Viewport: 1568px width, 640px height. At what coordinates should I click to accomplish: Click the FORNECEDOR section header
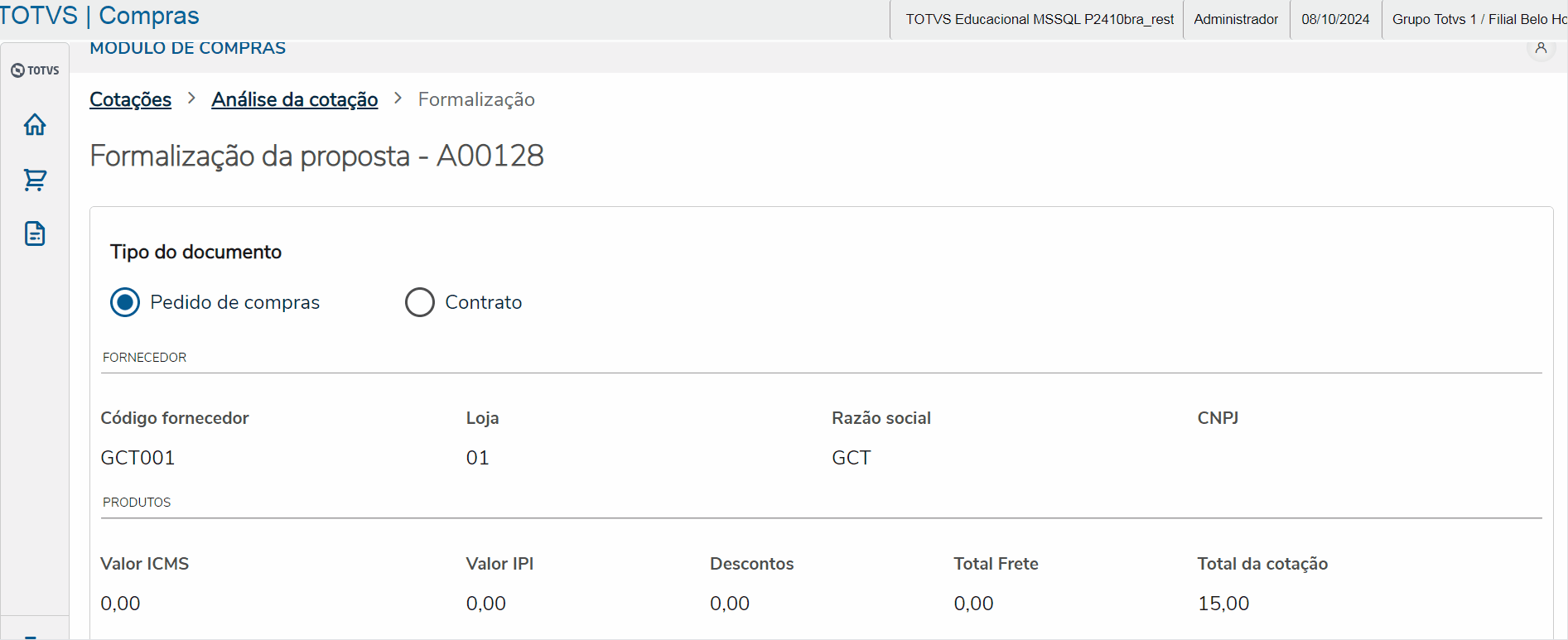[x=145, y=358]
